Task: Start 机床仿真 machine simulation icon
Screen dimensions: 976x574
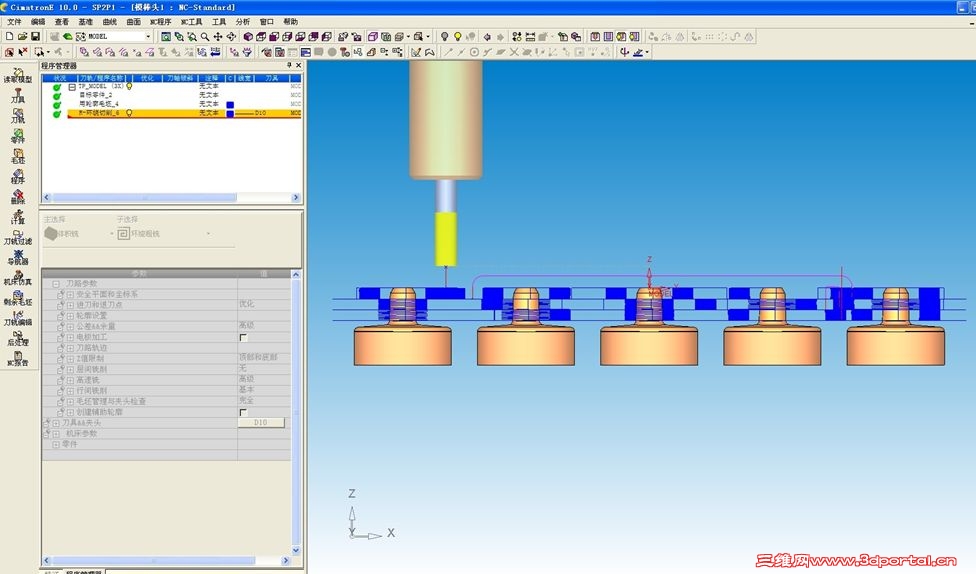Action: 17,278
